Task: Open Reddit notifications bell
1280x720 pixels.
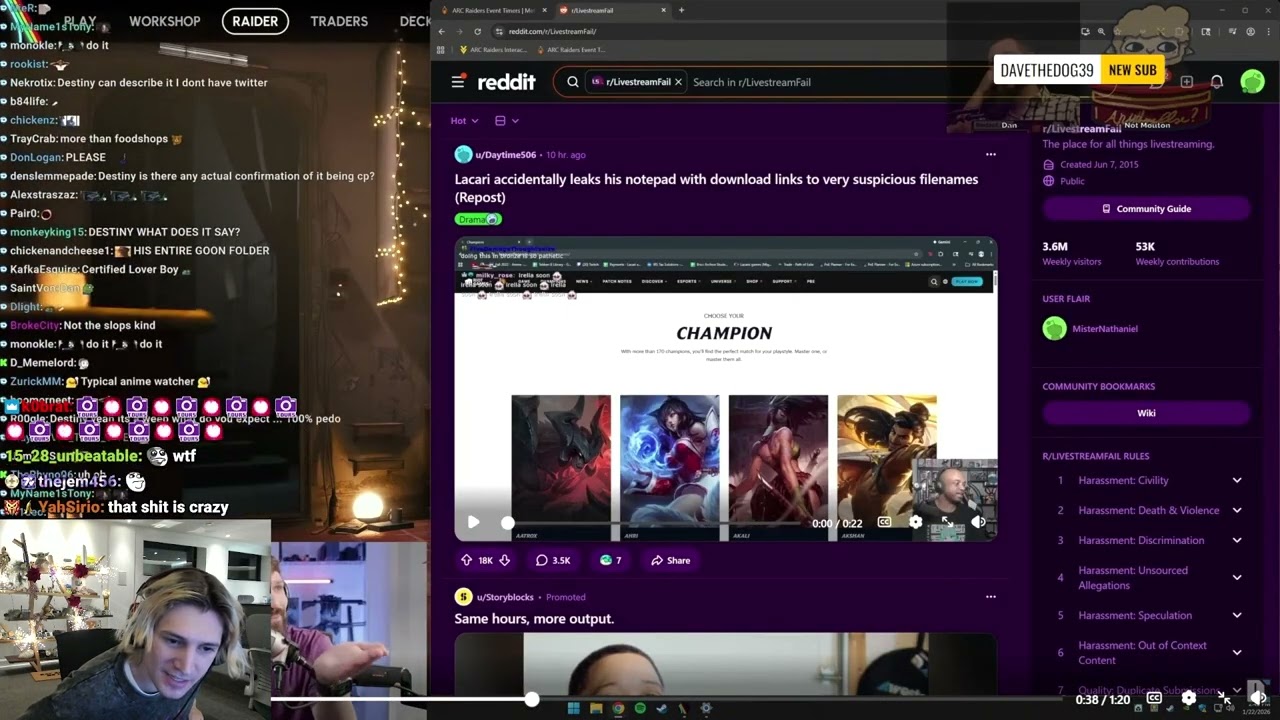Action: pos(1217,82)
